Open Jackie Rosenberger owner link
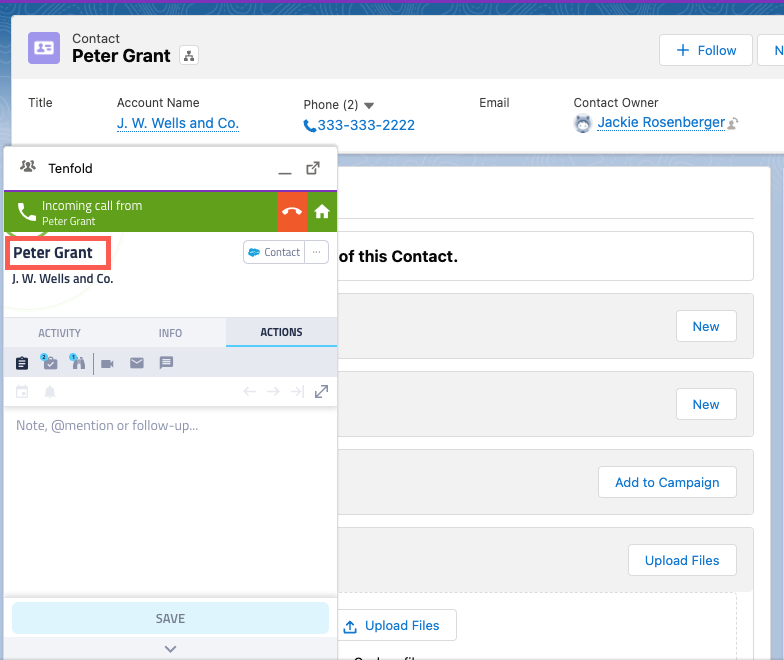The width and height of the screenshot is (784, 660). 661,122
